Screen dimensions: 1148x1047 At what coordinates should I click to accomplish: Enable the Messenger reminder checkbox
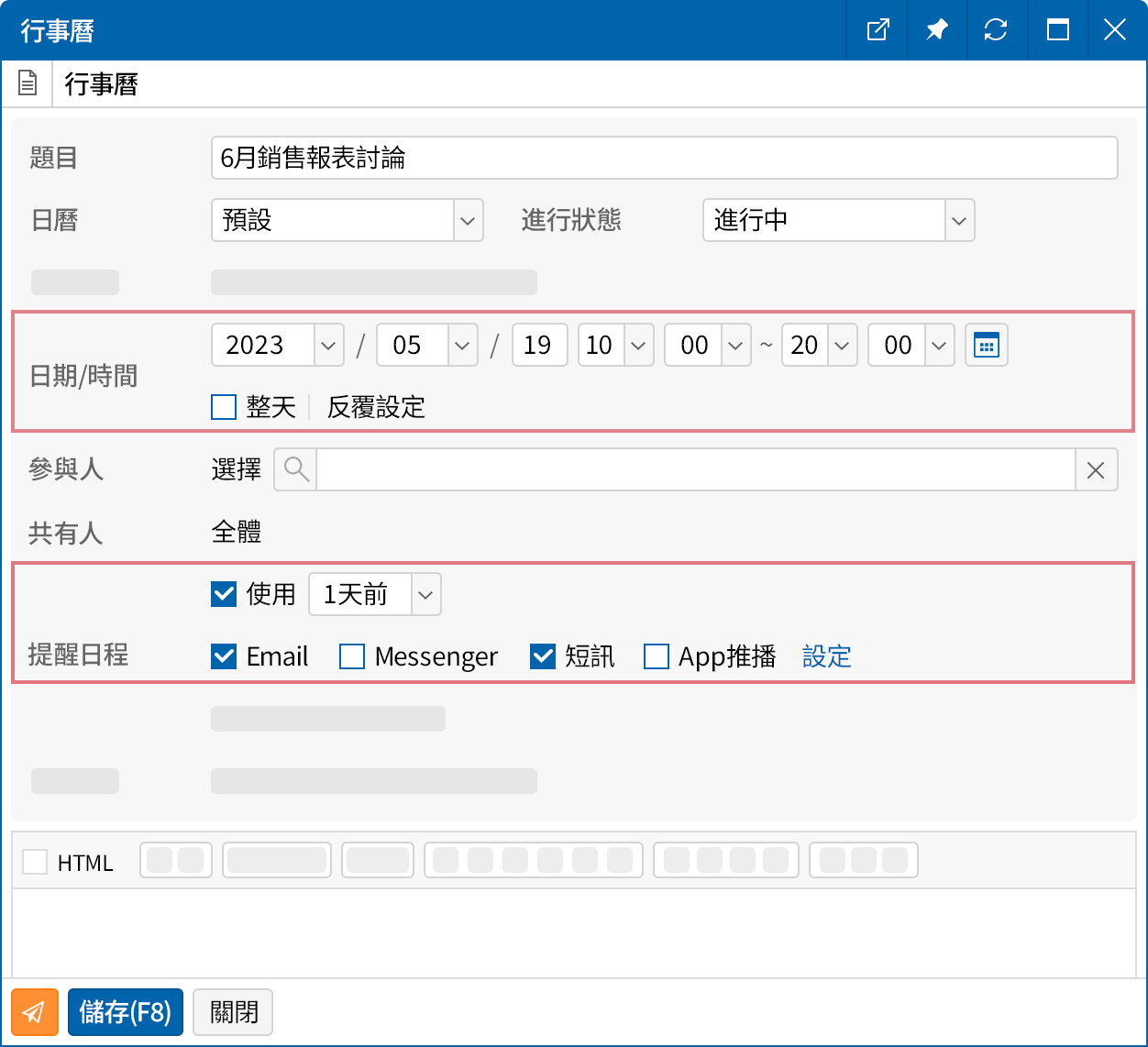[x=352, y=656]
